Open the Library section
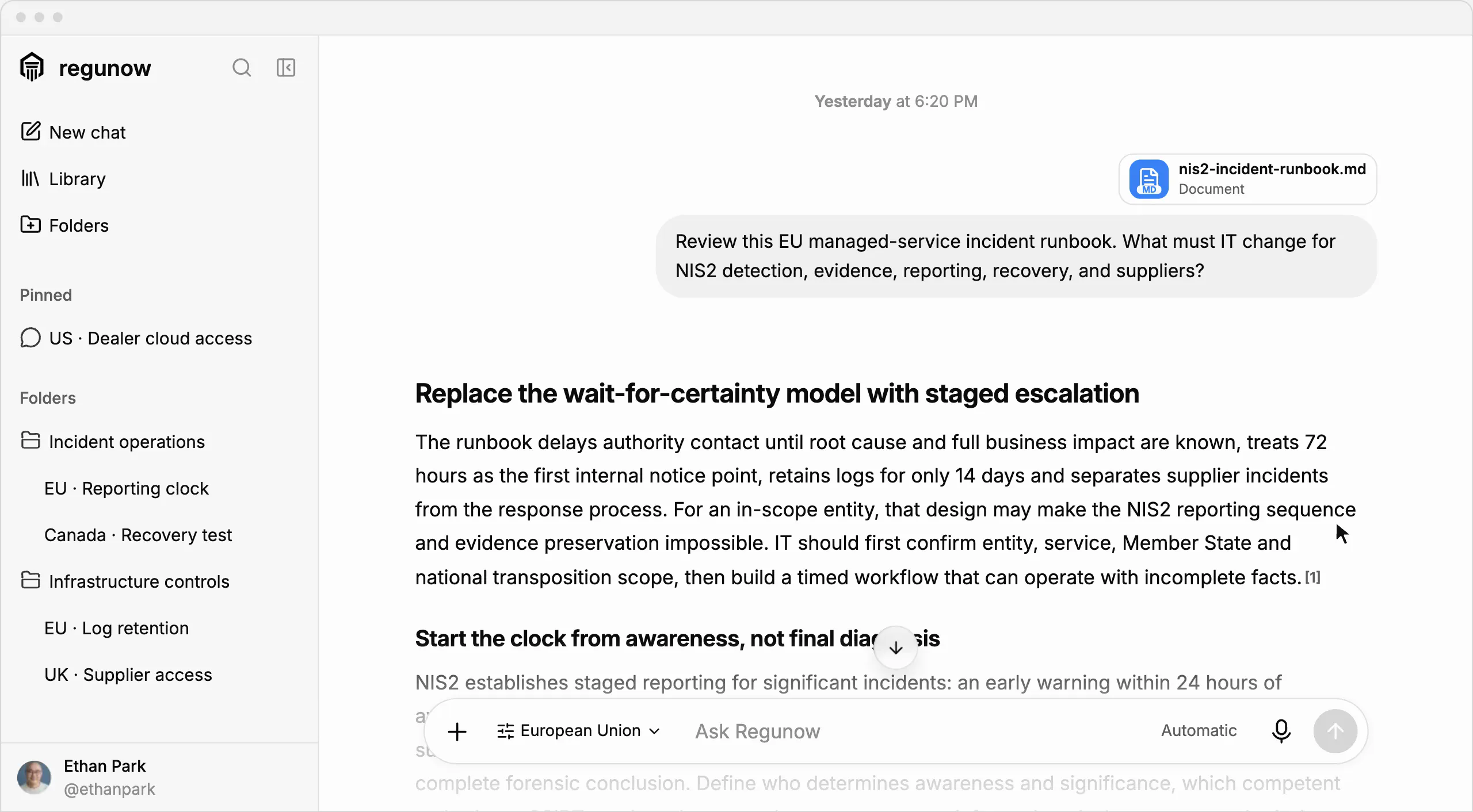Image resolution: width=1473 pixels, height=812 pixels. pyautogui.click(x=63, y=179)
